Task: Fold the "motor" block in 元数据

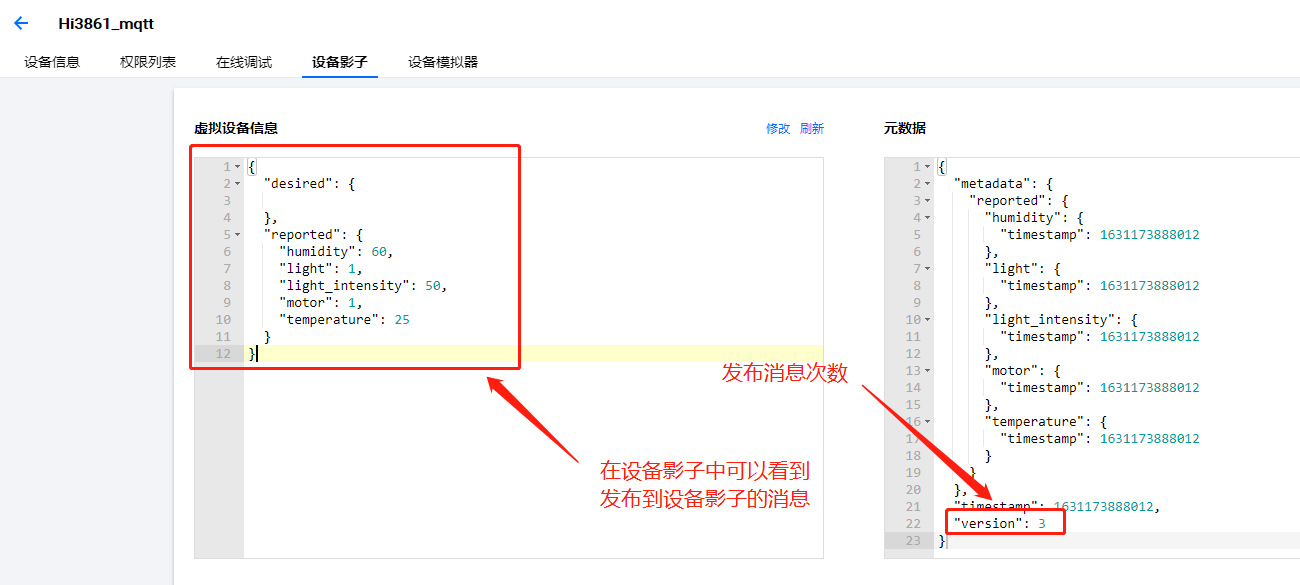Action: (x=927, y=371)
